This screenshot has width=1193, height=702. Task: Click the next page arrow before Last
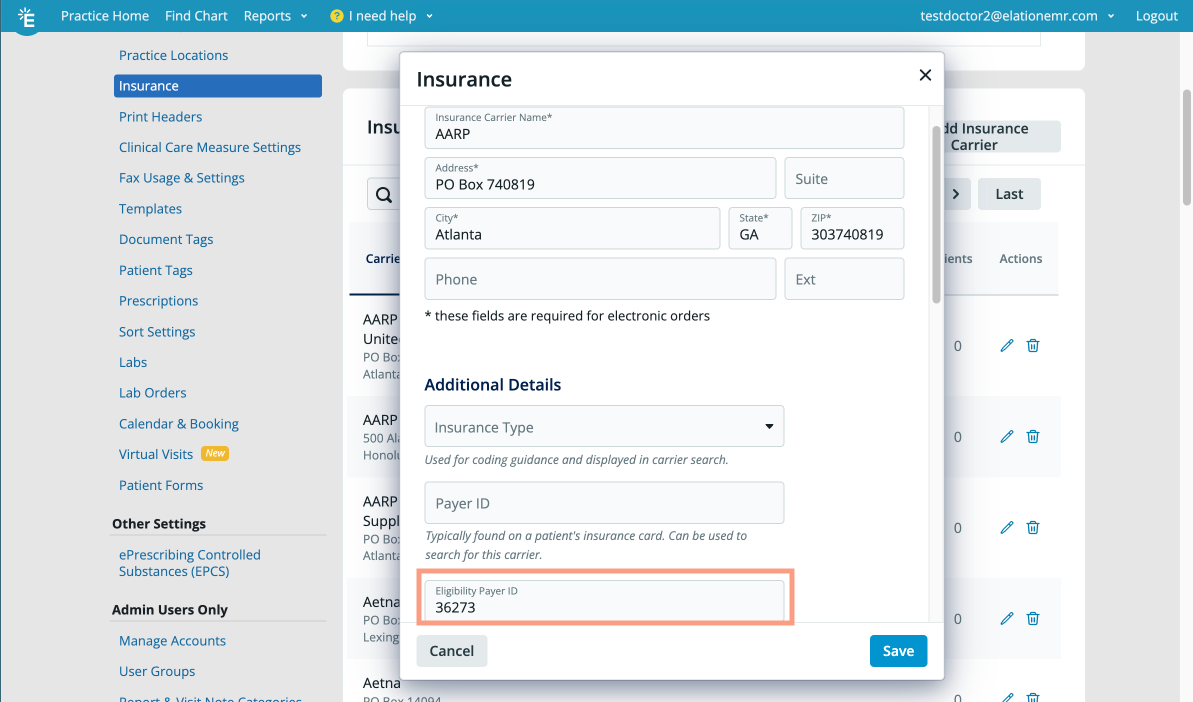click(955, 194)
